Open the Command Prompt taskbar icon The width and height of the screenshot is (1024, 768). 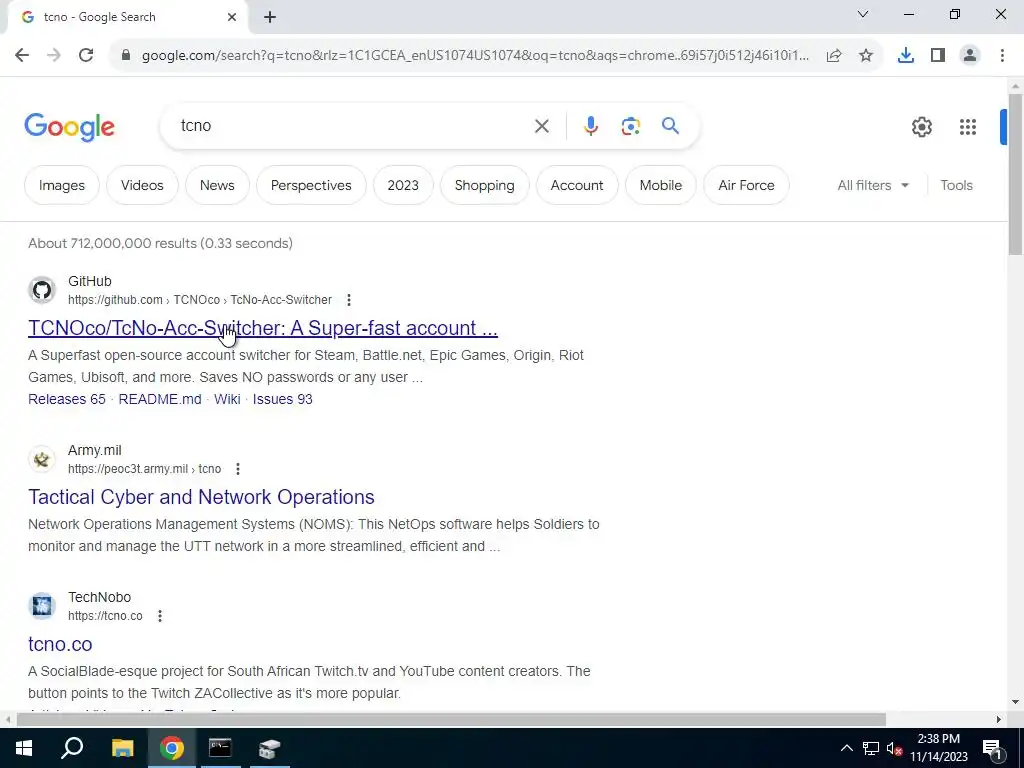tap(220, 748)
